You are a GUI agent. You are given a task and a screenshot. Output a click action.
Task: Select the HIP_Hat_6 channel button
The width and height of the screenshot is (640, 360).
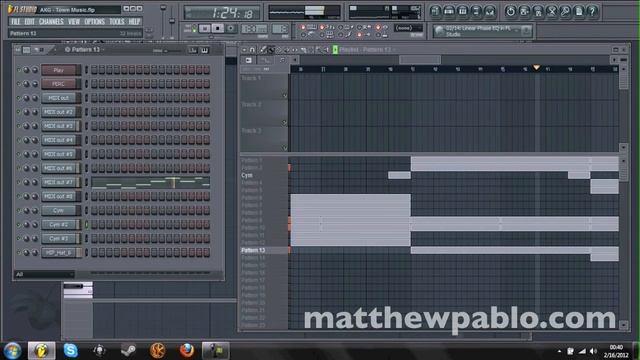tap(58, 253)
